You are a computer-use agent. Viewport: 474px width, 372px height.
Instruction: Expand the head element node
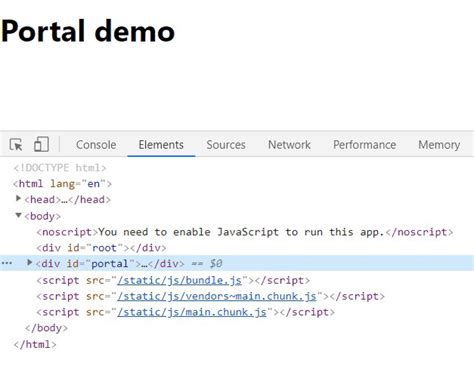pyautogui.click(x=18, y=199)
